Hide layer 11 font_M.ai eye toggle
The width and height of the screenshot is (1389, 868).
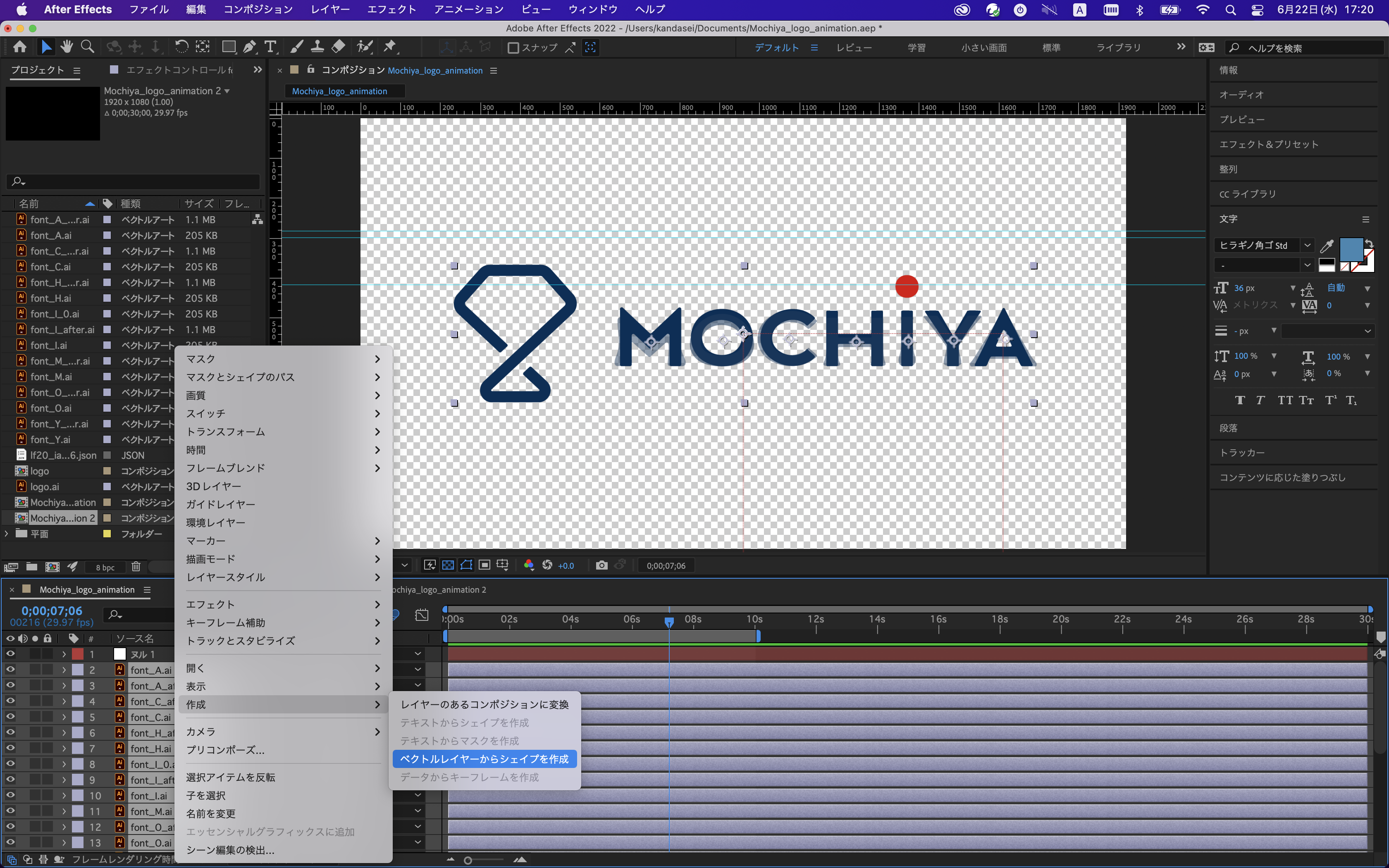10,811
